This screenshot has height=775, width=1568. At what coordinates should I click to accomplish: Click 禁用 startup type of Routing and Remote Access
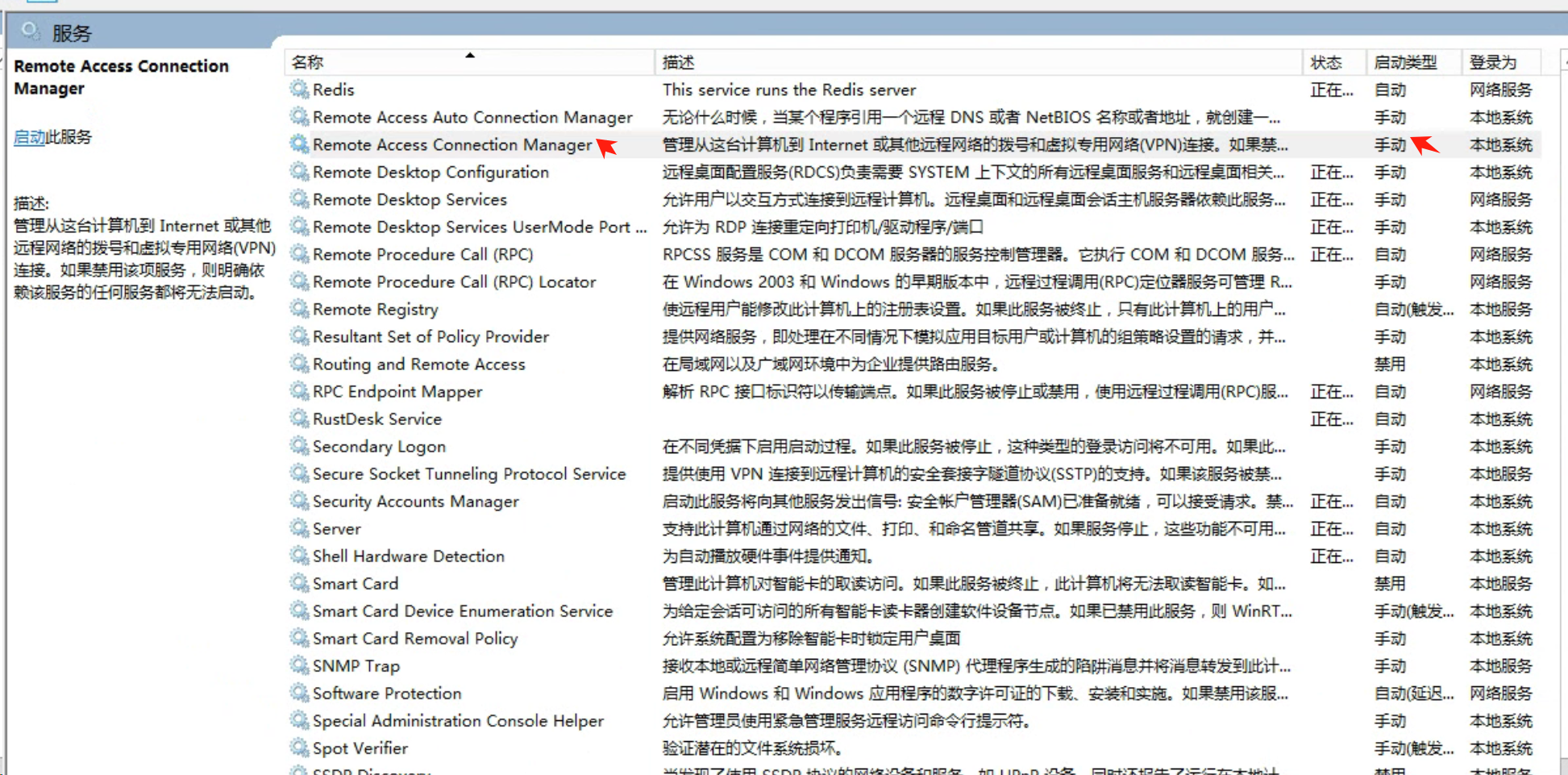click(1390, 364)
